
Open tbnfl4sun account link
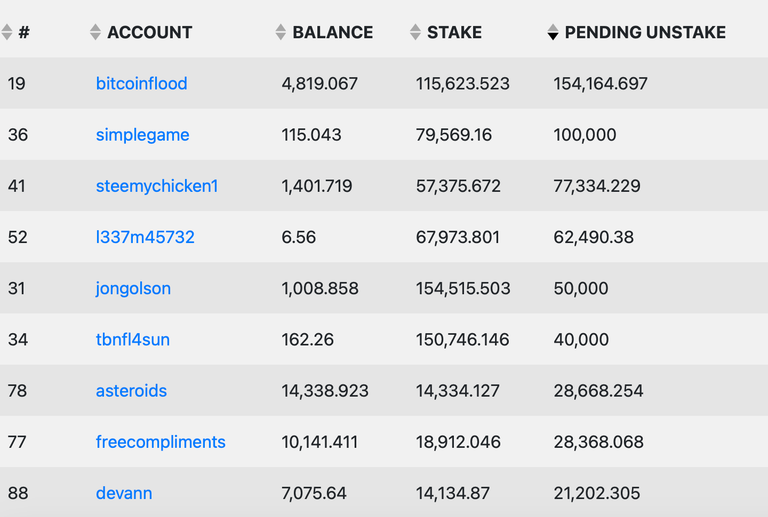point(133,340)
